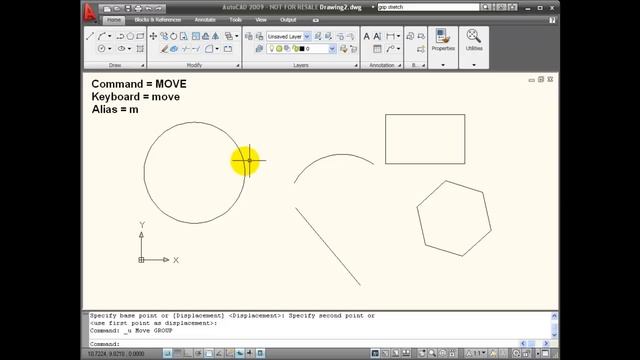This screenshot has width=640, height=360.
Task: Click the Table tool in Annotation panel
Action: click(x=378, y=49)
